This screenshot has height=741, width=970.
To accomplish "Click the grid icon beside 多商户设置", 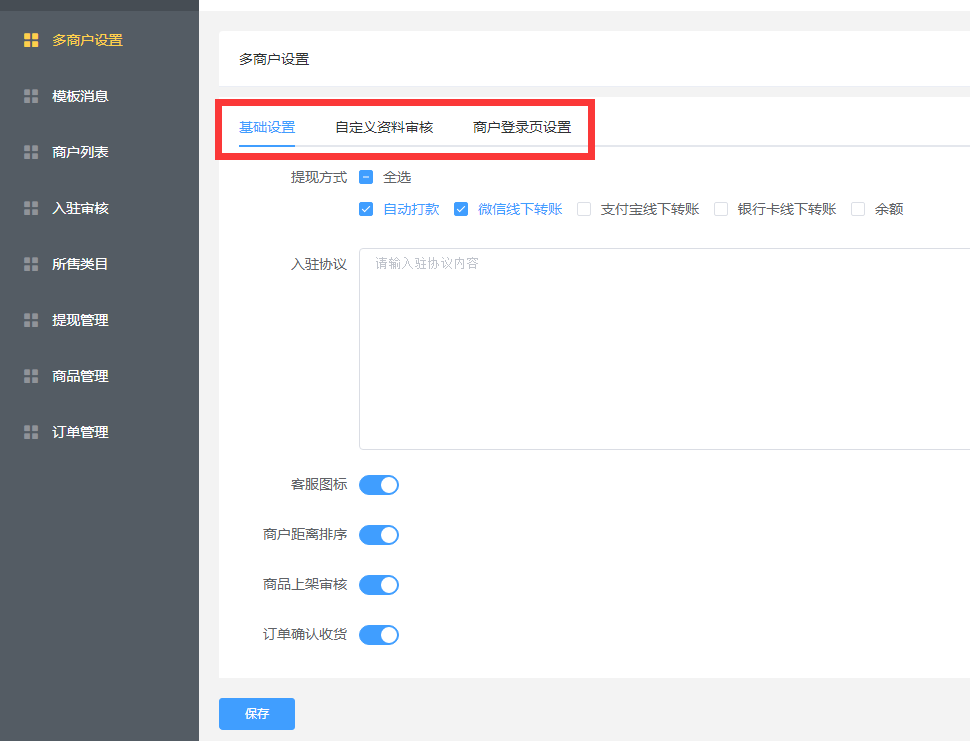I will (x=31, y=40).
